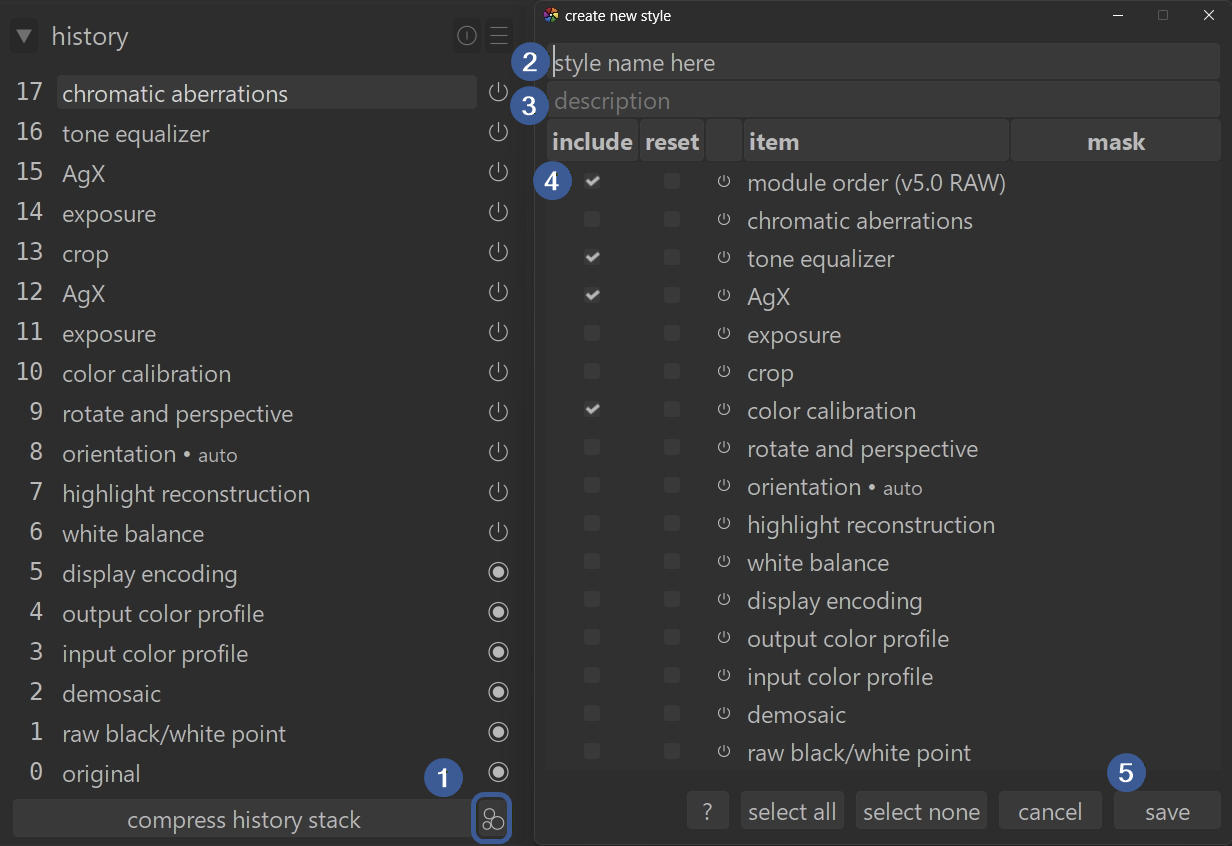This screenshot has width=1232, height=846.
Task: Click the circle icon next to original
Action: (498, 772)
